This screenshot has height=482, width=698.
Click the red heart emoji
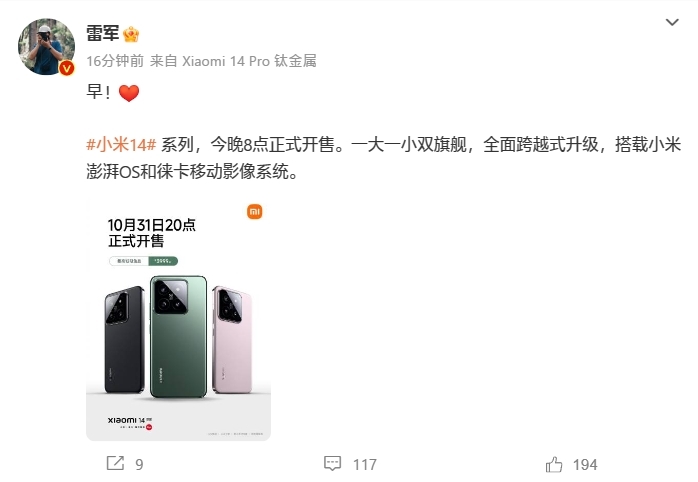tap(129, 93)
